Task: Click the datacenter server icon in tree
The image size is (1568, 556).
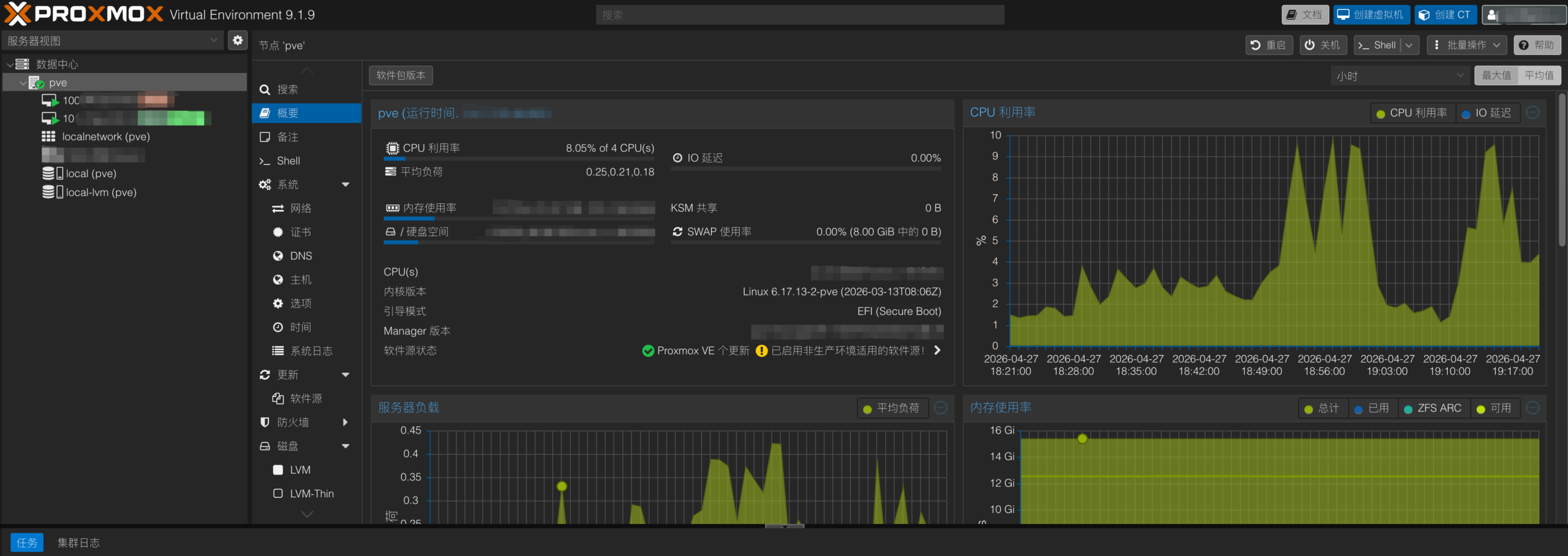Action: click(22, 64)
